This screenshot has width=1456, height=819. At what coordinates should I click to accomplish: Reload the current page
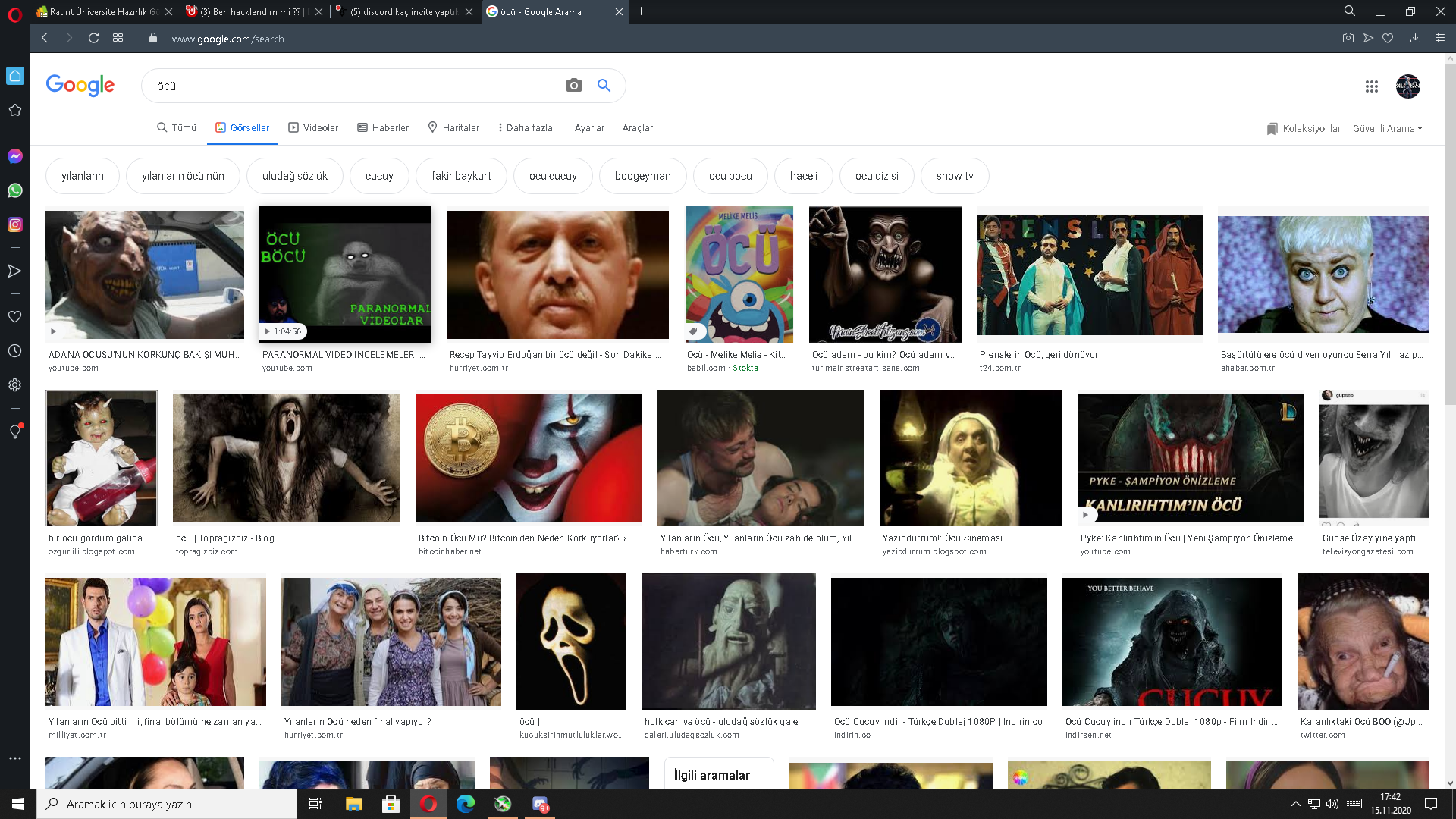(93, 38)
